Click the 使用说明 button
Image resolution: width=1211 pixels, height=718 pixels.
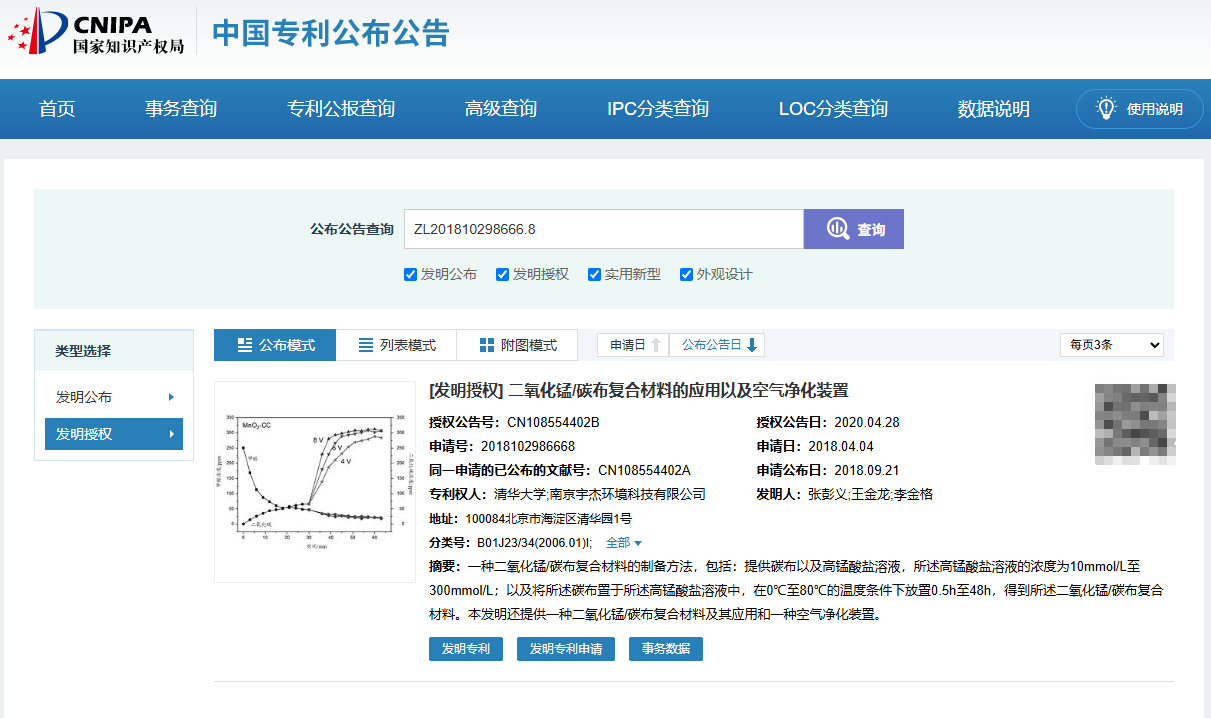point(1139,109)
